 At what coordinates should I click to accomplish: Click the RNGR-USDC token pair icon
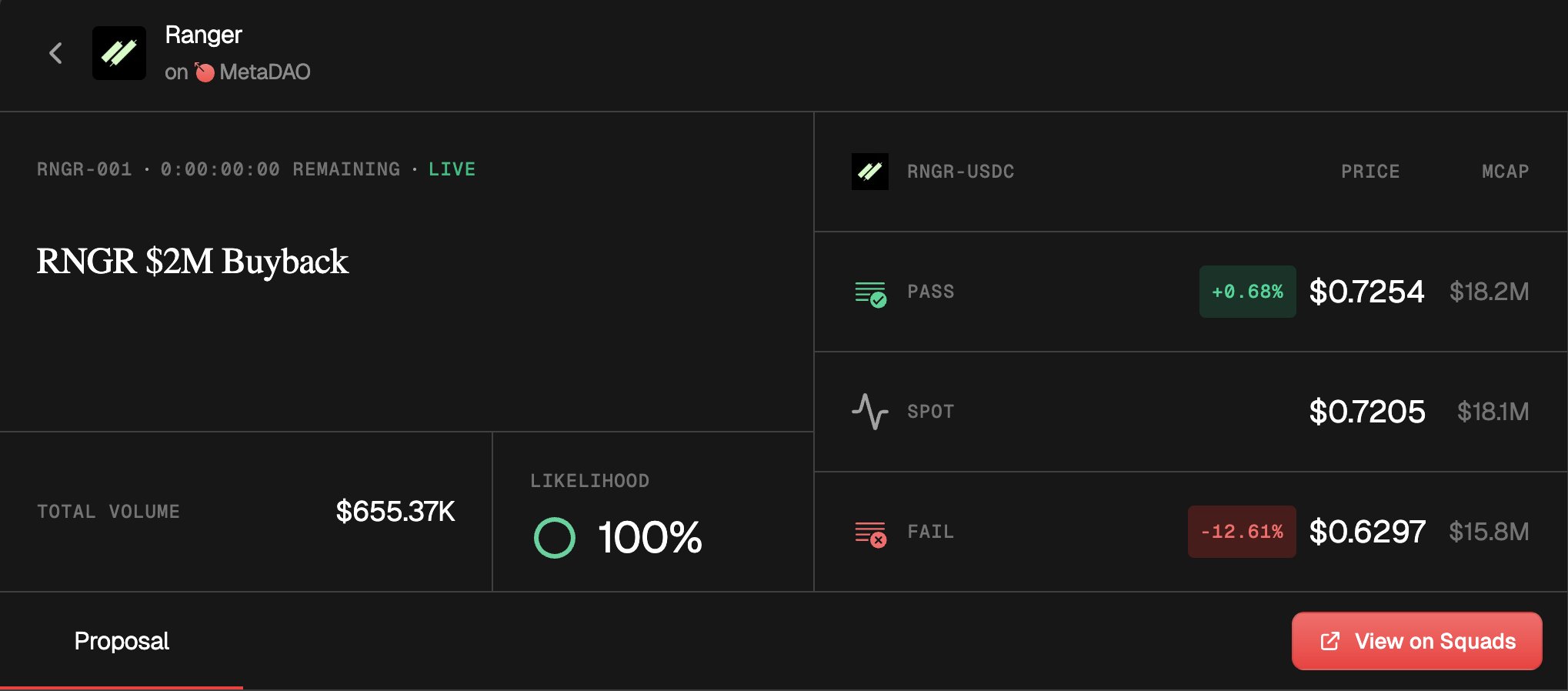[x=869, y=172]
